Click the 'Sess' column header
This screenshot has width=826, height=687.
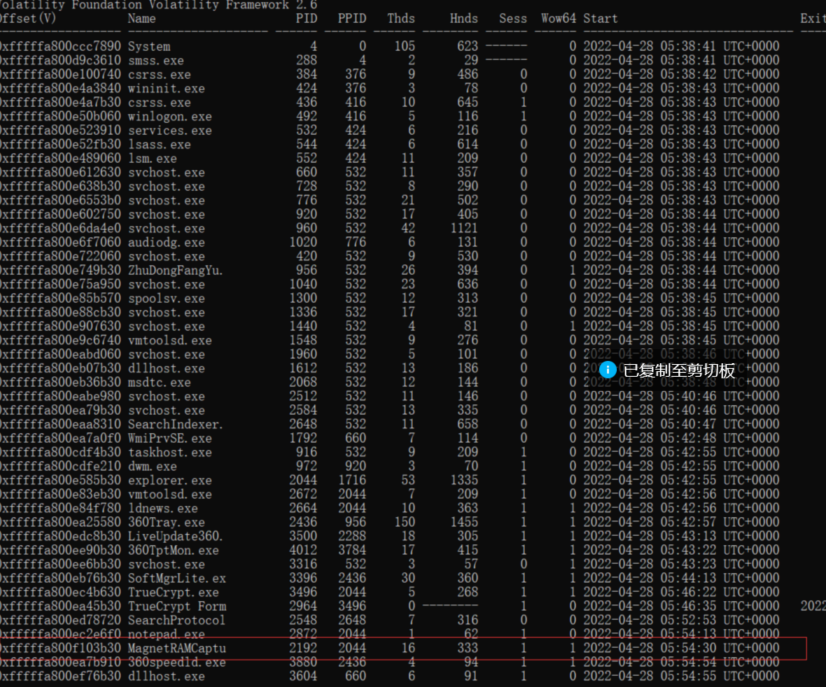(513, 19)
